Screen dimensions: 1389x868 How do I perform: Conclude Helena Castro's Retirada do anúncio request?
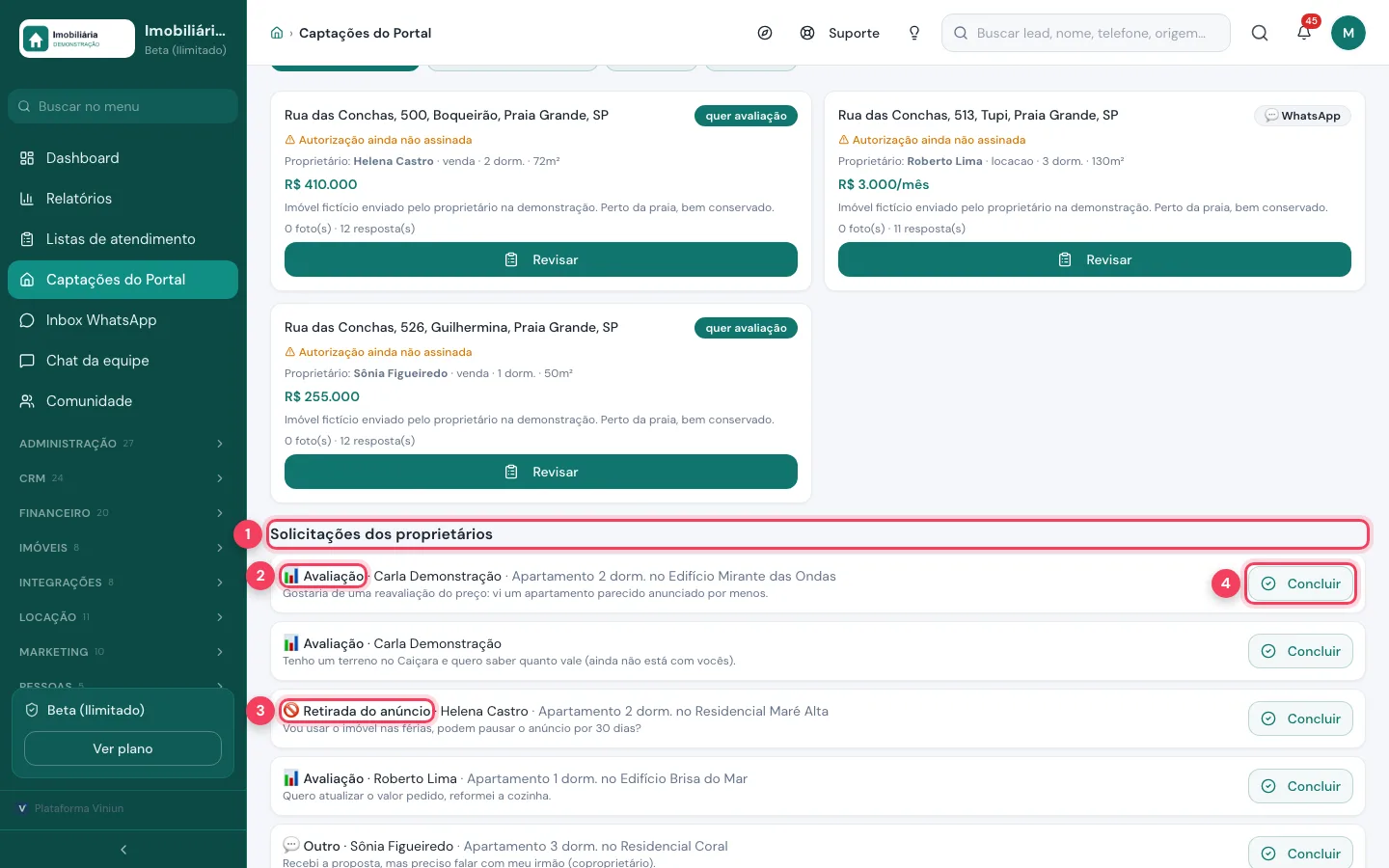pos(1300,719)
